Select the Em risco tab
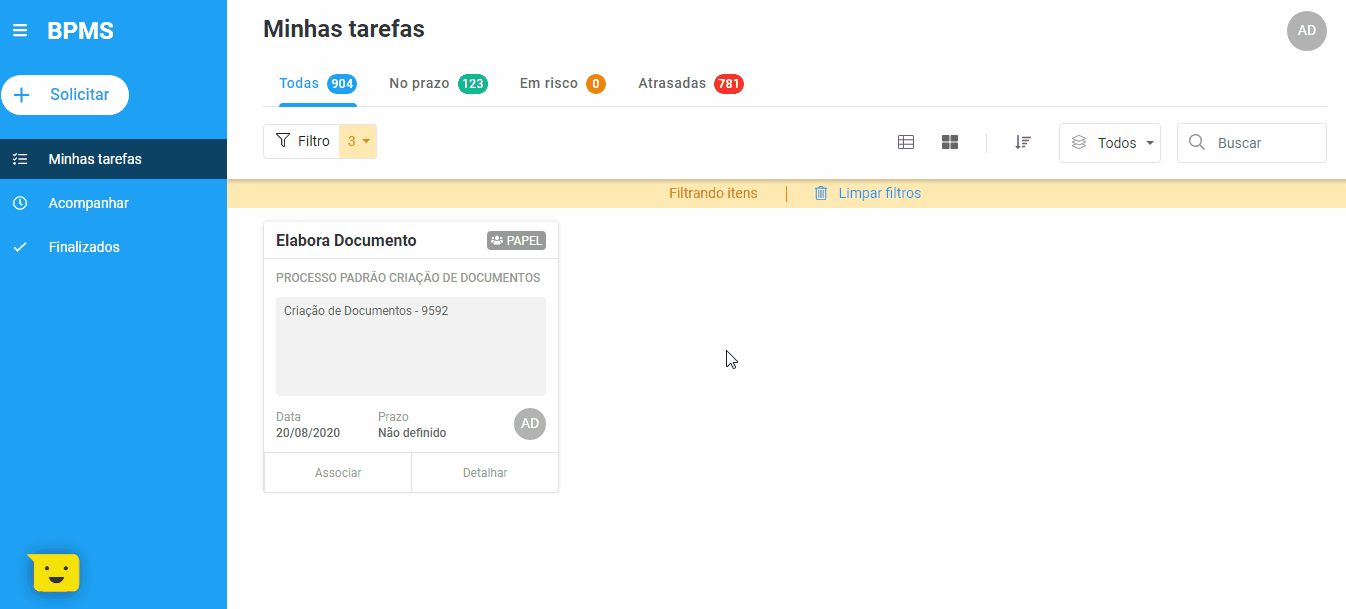This screenshot has height=609, width=1346. point(562,84)
